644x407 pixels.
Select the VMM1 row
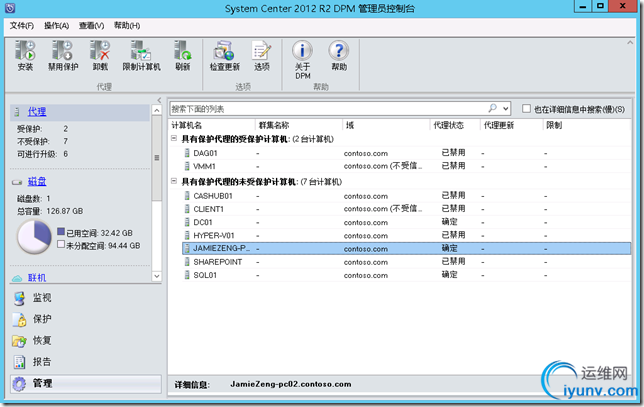coord(407,166)
